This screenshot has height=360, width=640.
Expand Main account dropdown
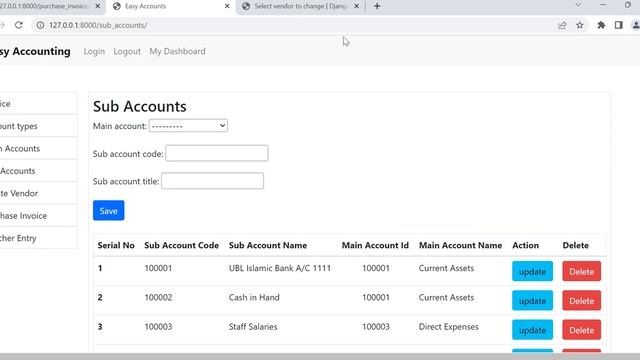click(188, 126)
